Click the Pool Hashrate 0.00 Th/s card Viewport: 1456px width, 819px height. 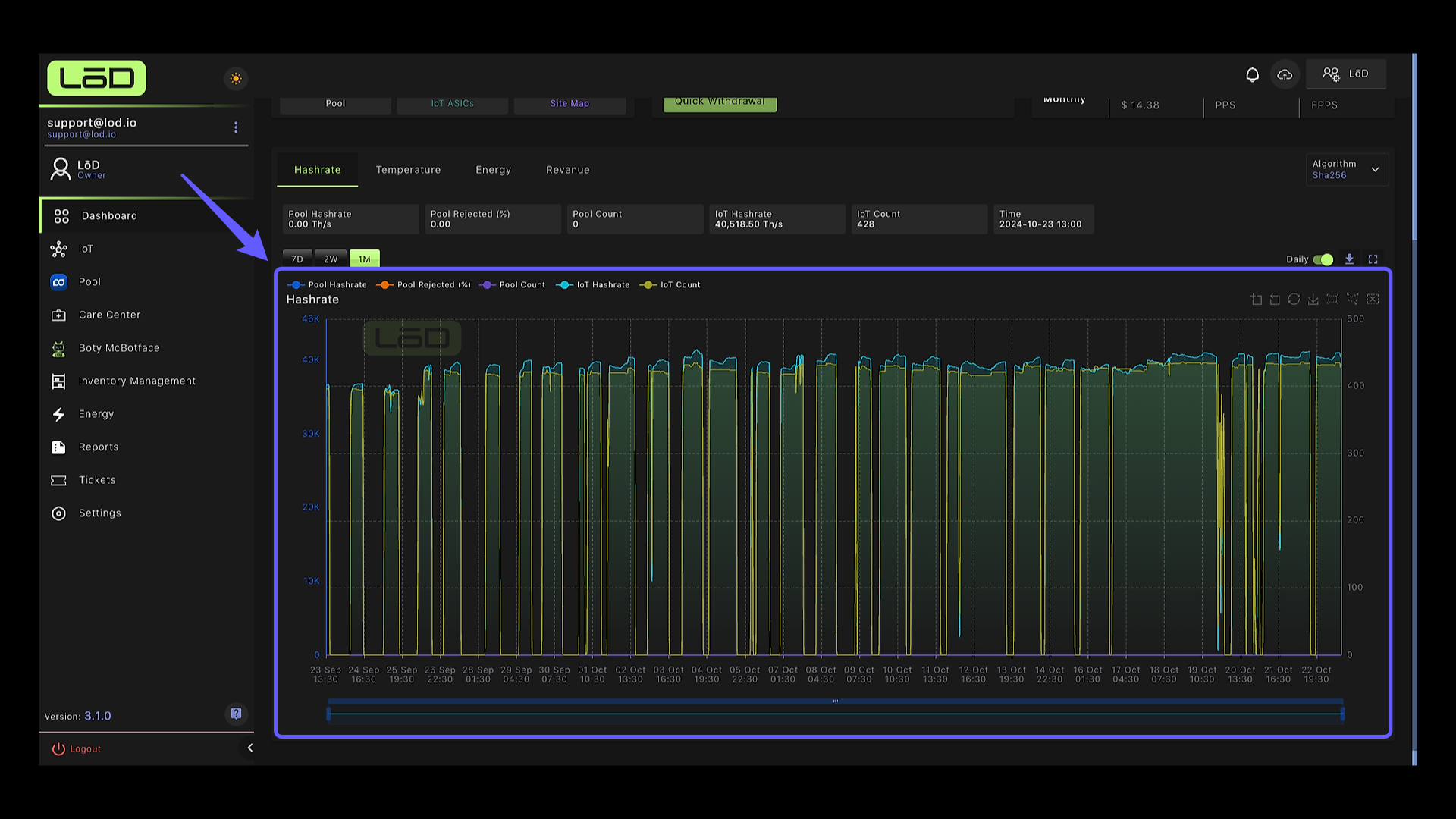click(351, 219)
